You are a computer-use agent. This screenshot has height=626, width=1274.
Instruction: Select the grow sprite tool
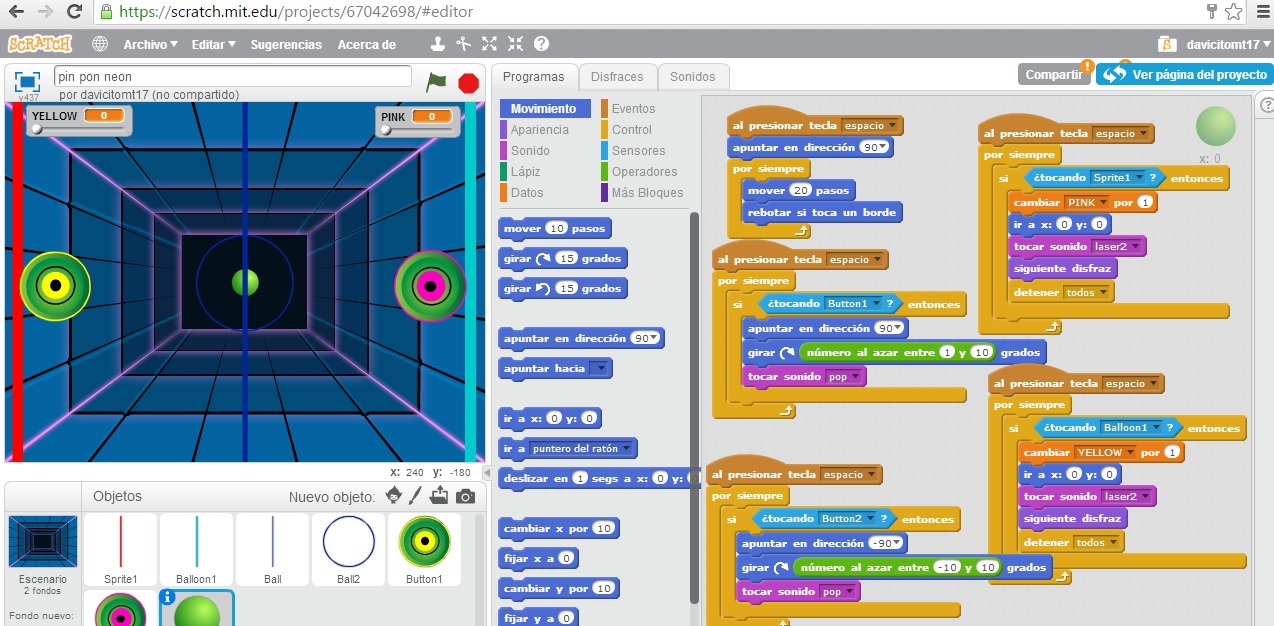[x=489, y=43]
